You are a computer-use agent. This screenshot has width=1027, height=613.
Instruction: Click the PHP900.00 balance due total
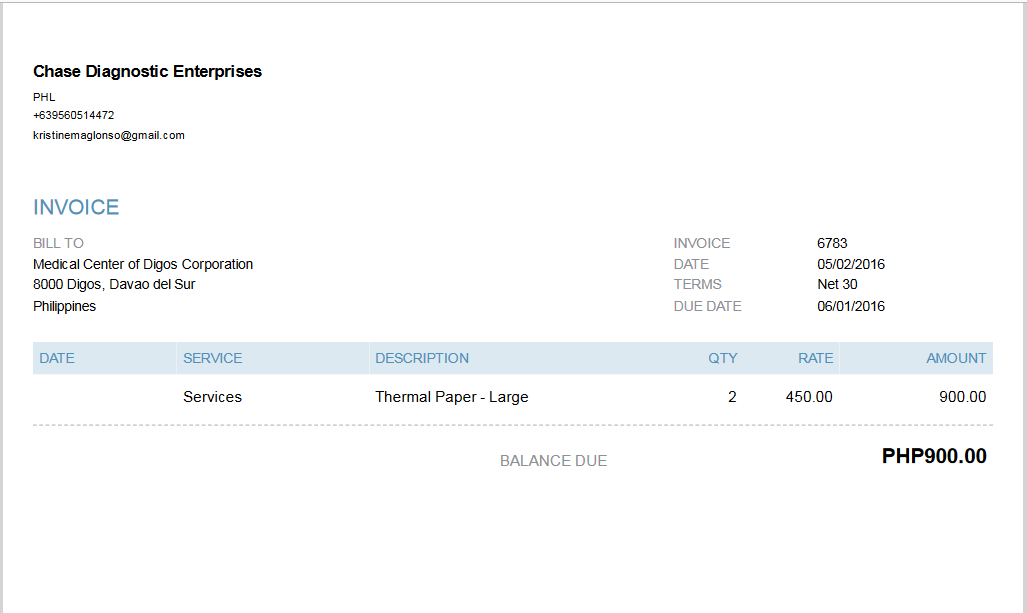coord(934,456)
